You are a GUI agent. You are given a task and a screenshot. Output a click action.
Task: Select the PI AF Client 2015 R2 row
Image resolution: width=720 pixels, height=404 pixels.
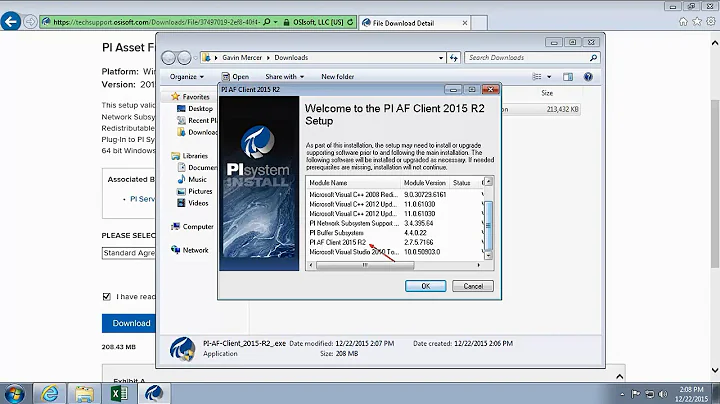[395, 242]
